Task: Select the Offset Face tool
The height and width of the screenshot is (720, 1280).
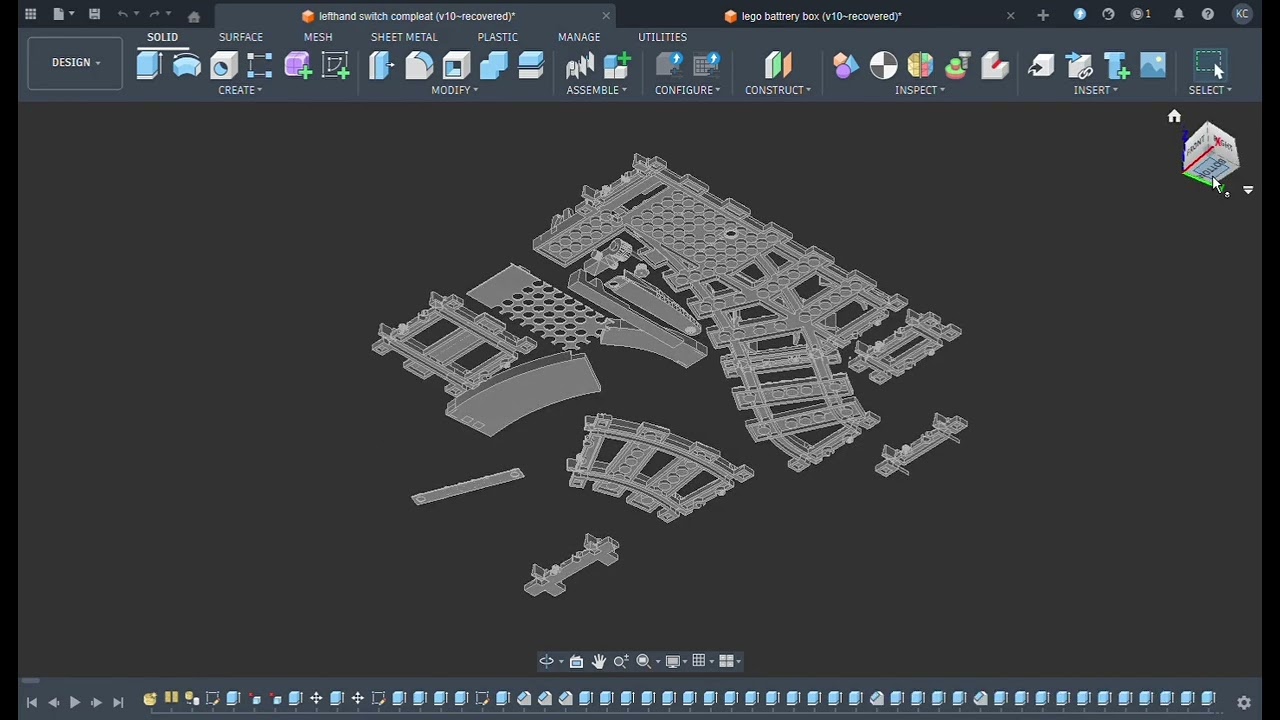Action: coord(531,66)
